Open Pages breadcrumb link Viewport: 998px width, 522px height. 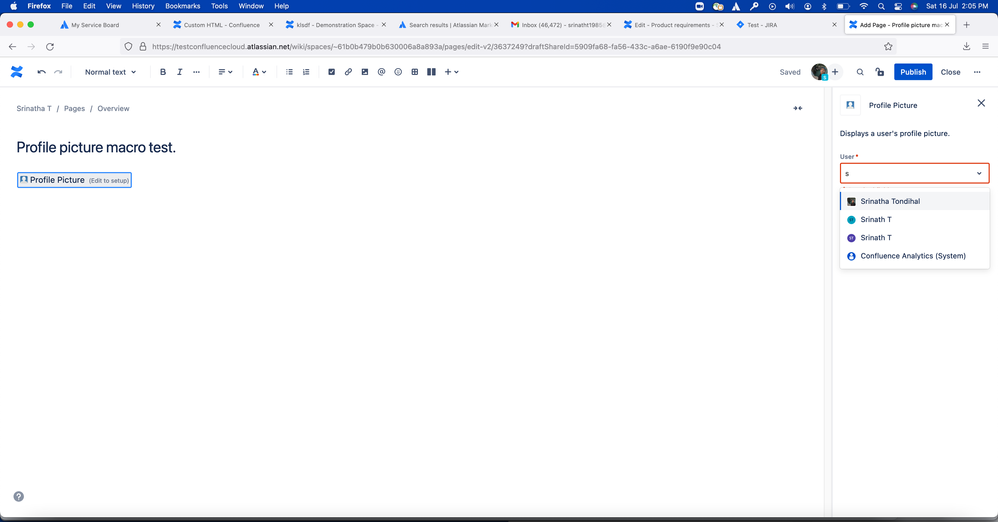pyautogui.click(x=74, y=108)
